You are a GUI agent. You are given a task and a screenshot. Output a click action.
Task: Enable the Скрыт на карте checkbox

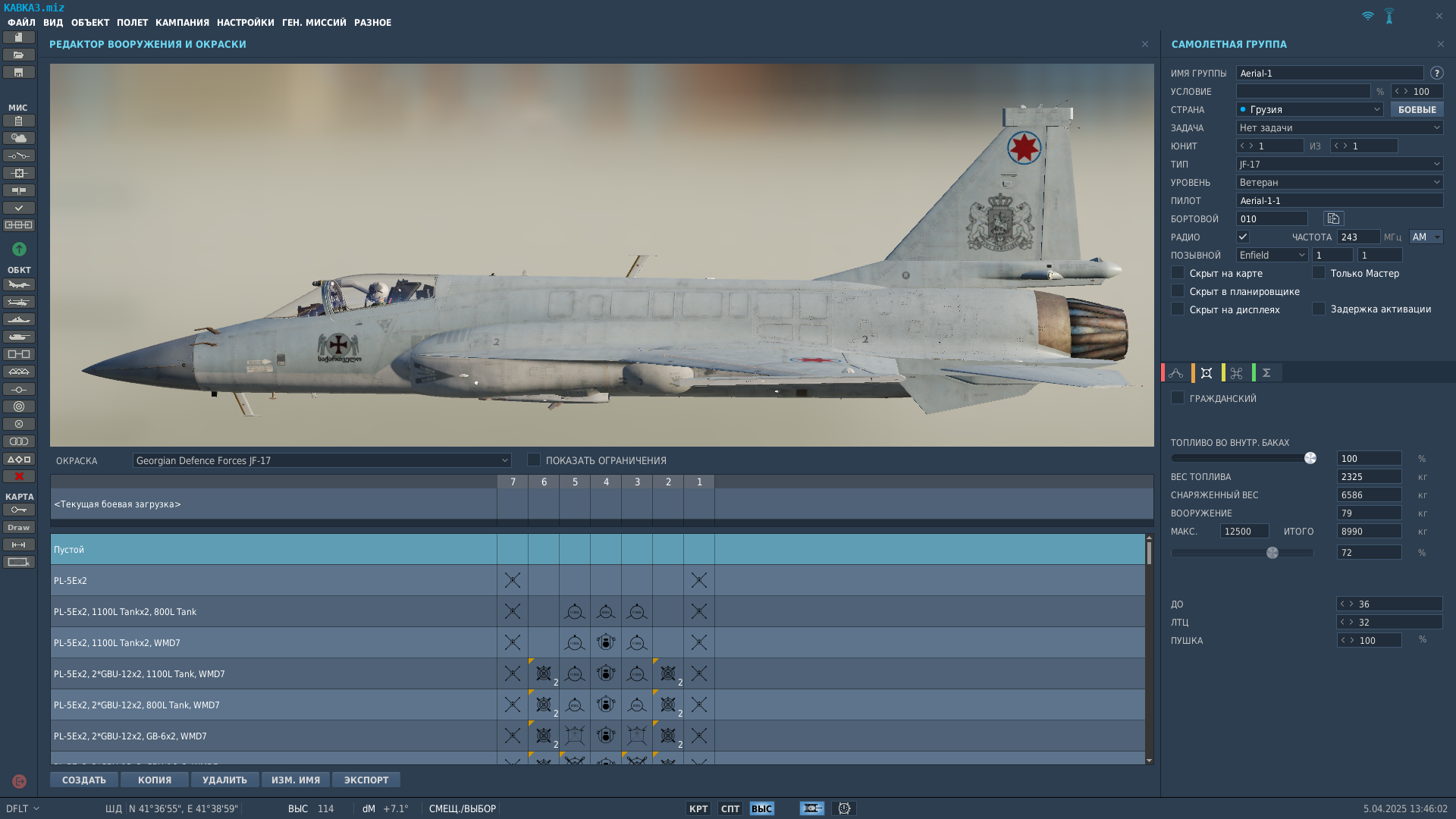[x=1177, y=273]
